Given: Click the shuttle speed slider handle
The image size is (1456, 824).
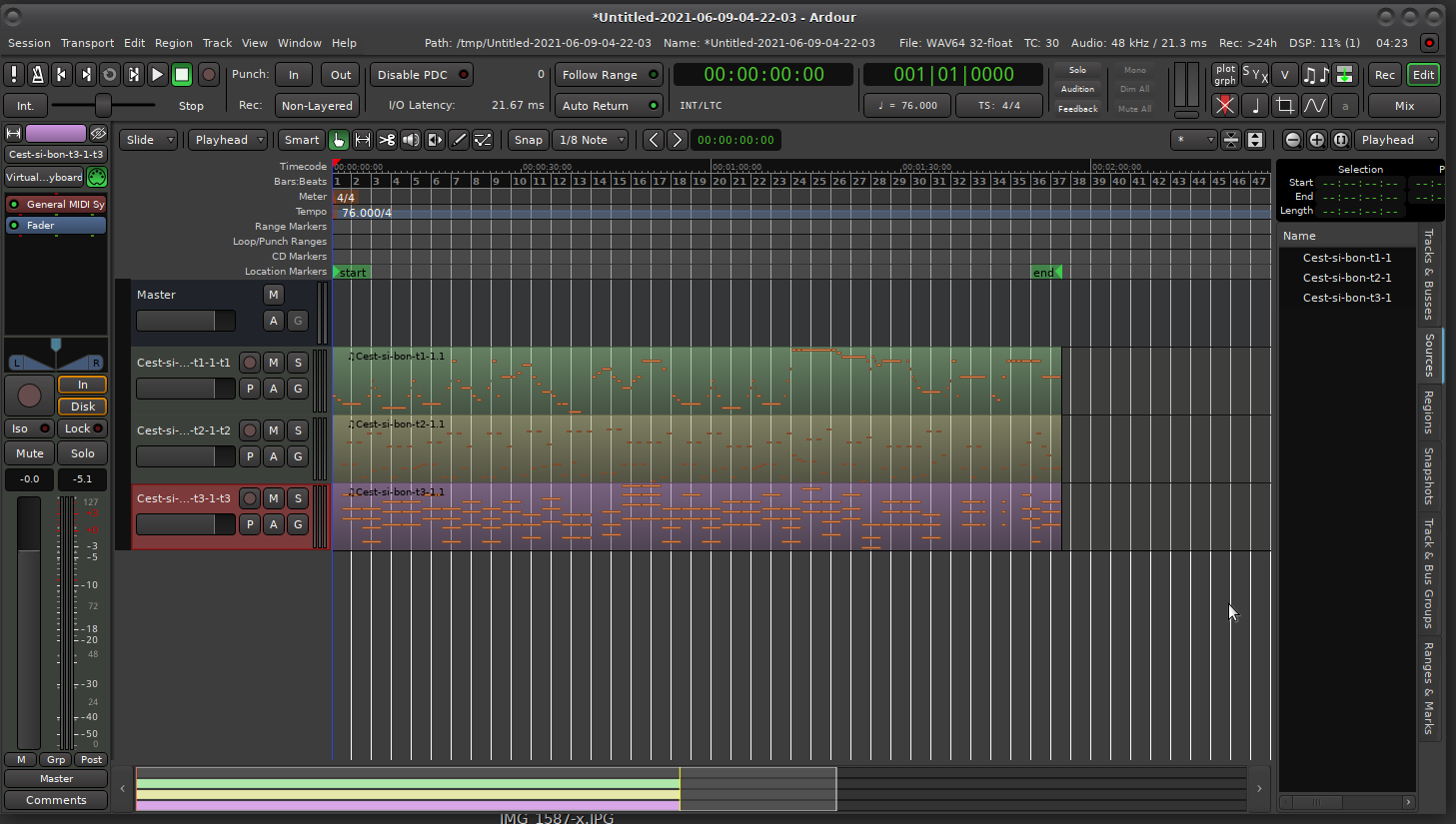Looking at the screenshot, I should tap(103, 105).
